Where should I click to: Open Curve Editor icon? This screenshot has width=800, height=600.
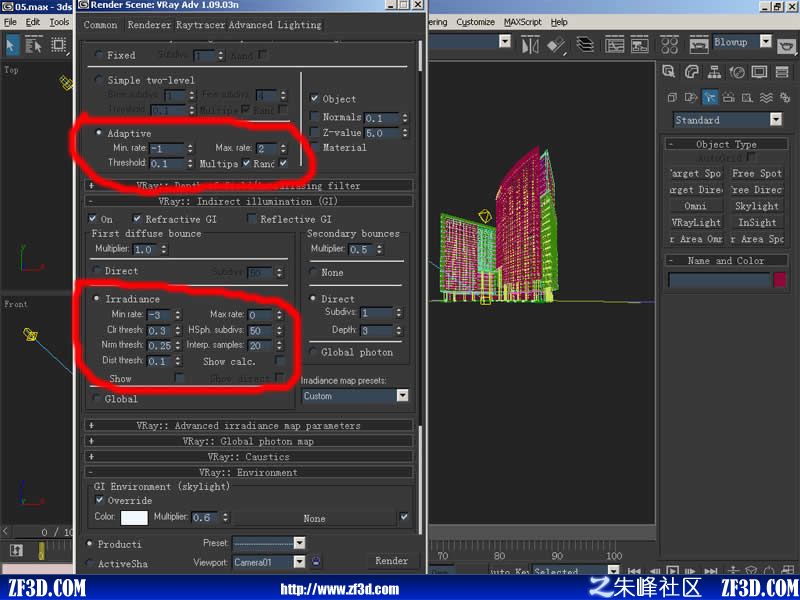pos(615,45)
